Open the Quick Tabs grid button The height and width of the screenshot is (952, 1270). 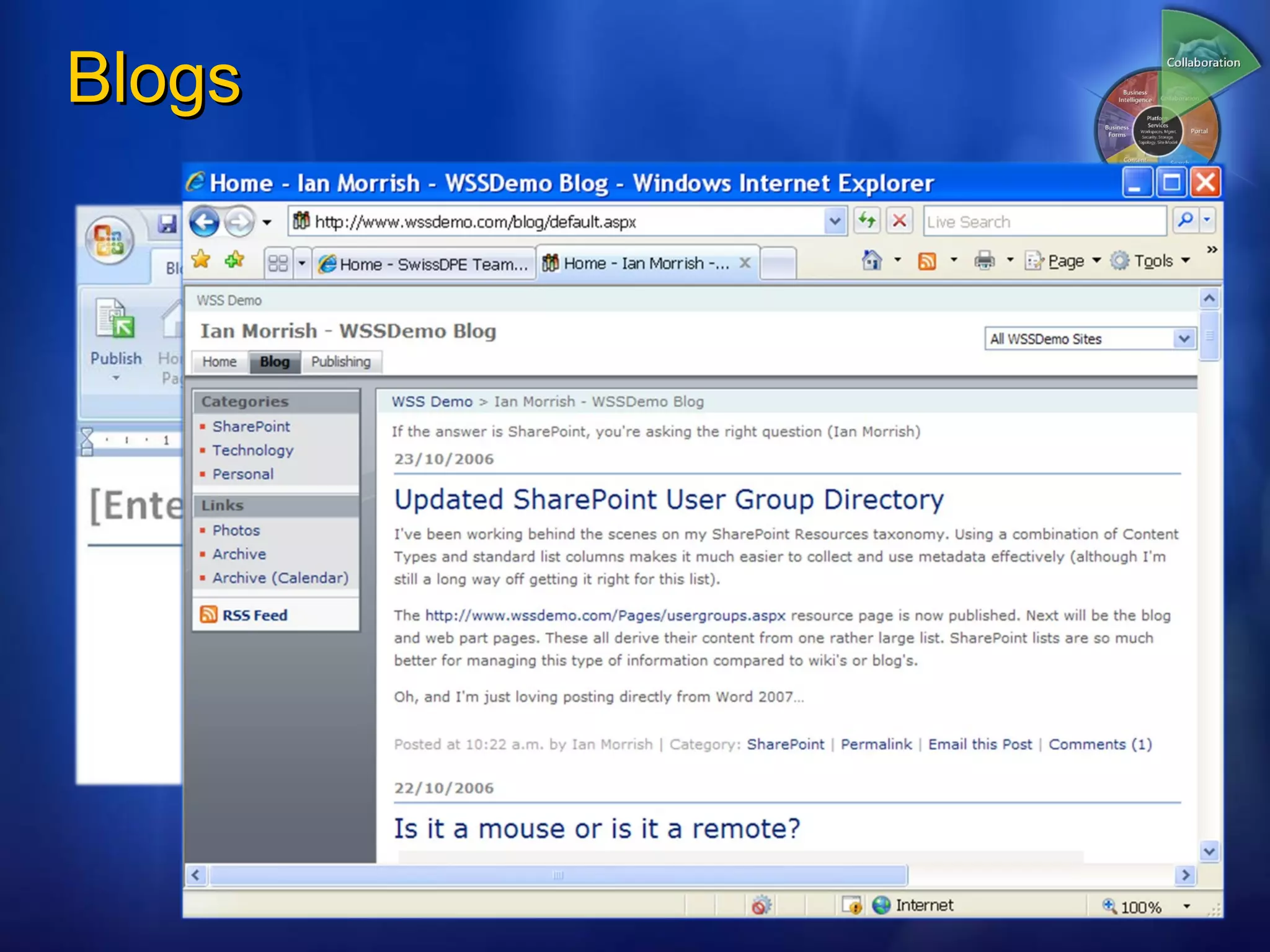278,263
